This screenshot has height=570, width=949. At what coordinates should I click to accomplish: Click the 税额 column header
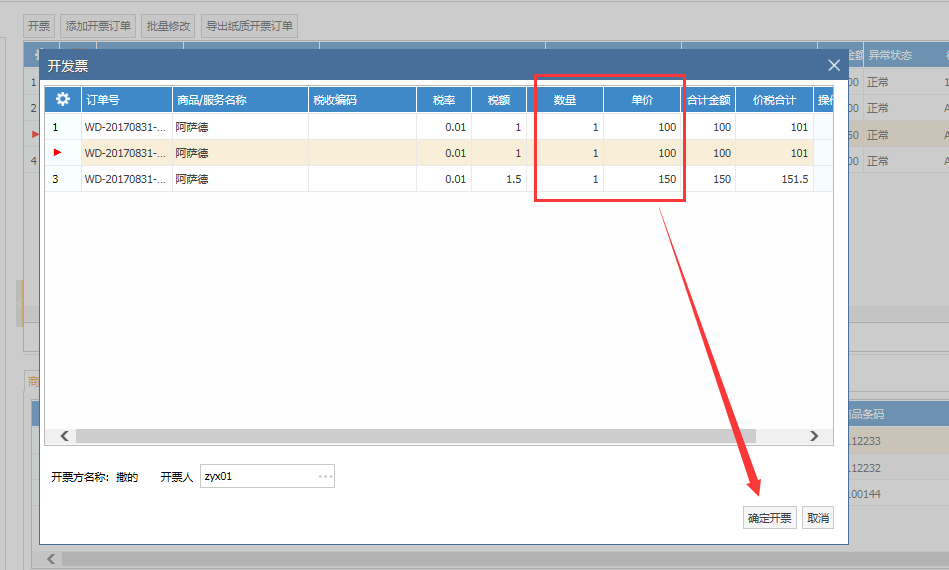[499, 100]
